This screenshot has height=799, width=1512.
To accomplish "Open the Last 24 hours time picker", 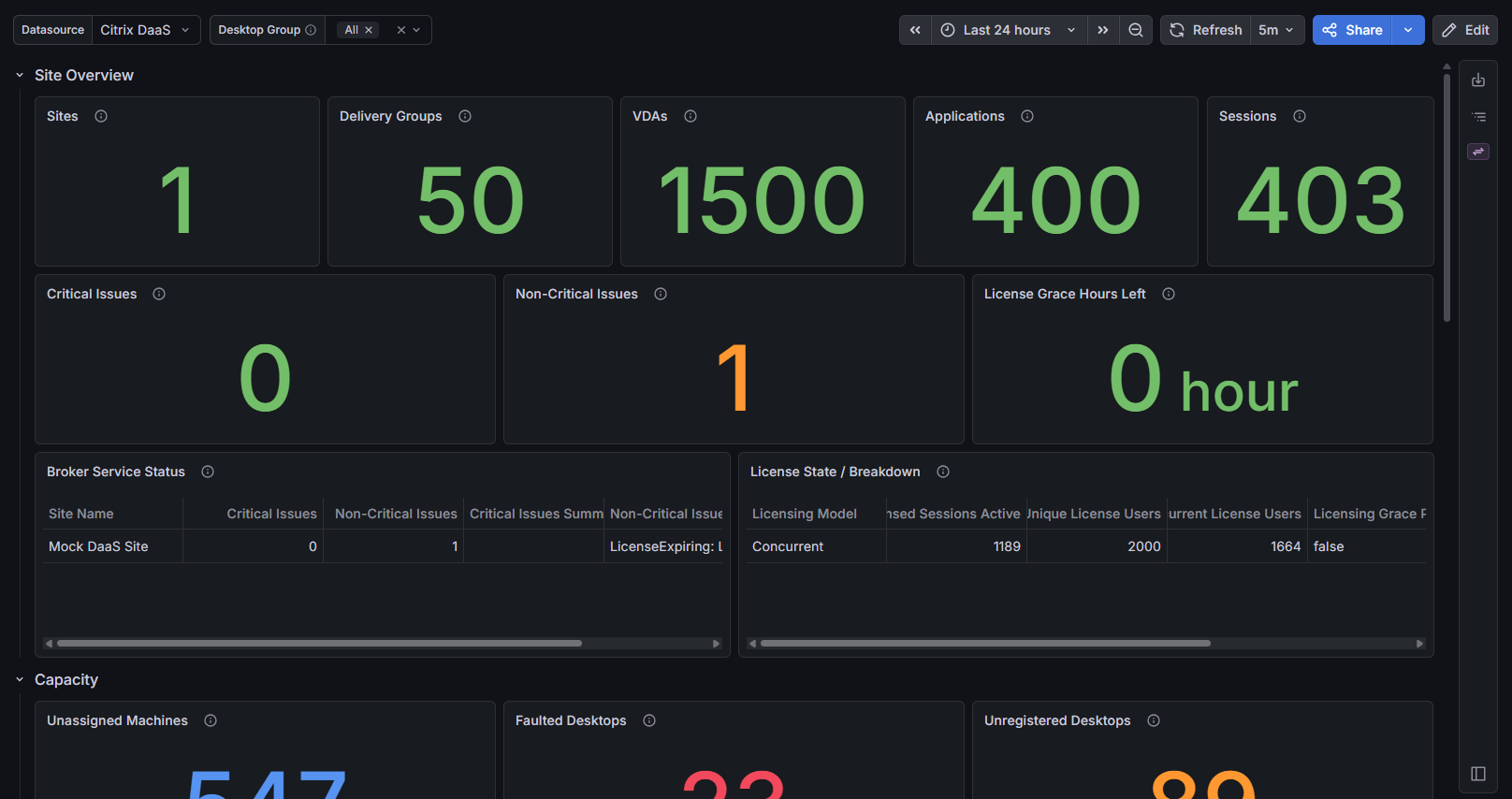I will pyautogui.click(x=1009, y=30).
